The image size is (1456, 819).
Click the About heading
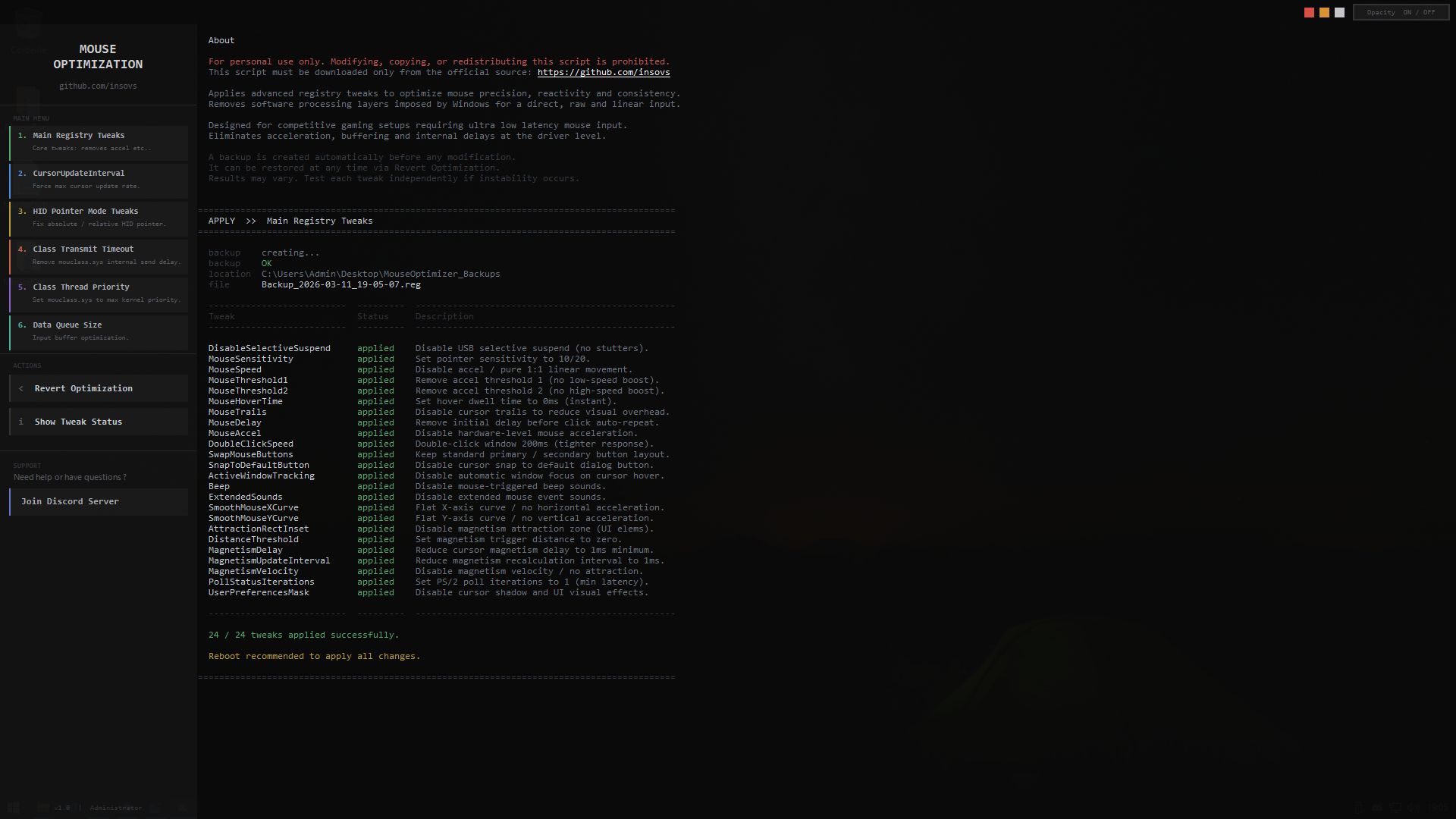(221, 41)
